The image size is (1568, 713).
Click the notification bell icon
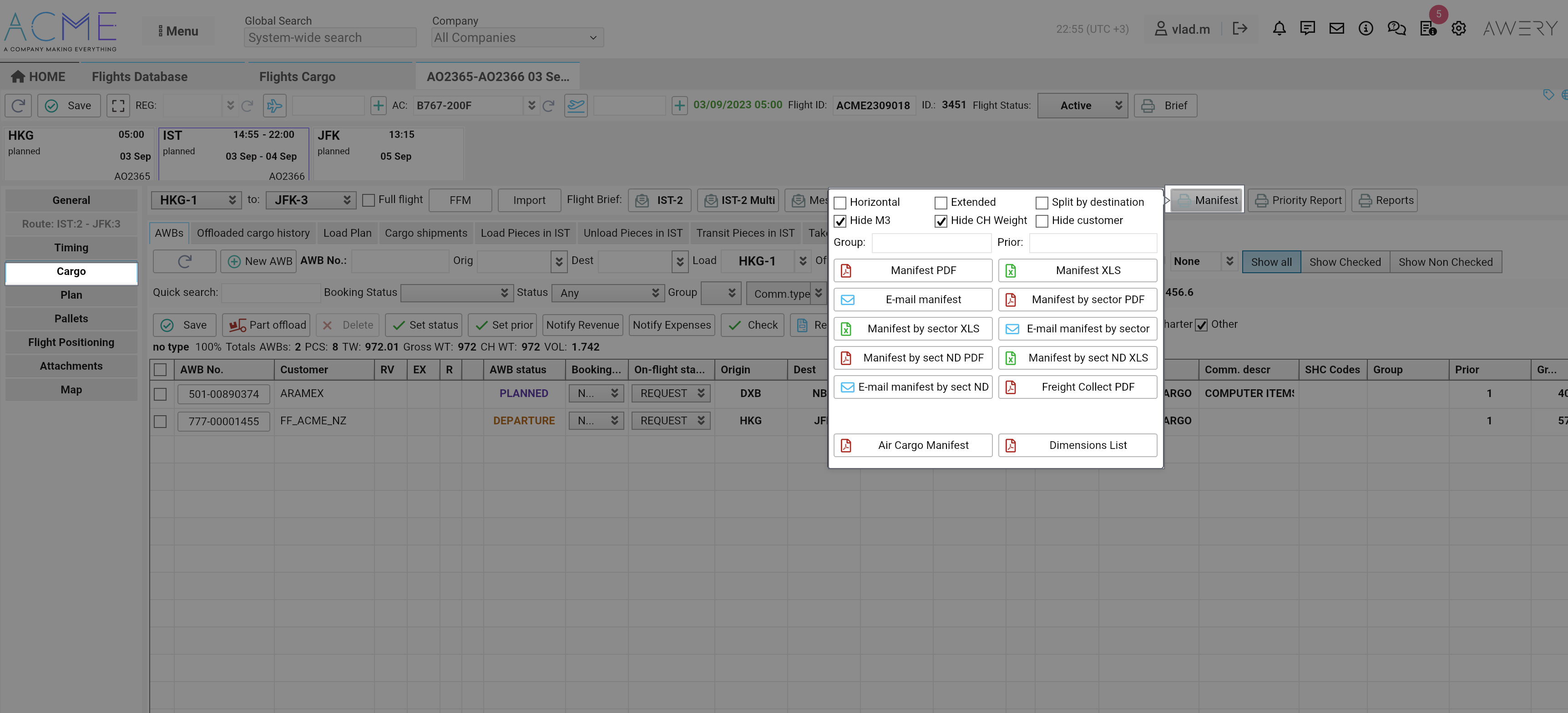(1279, 29)
